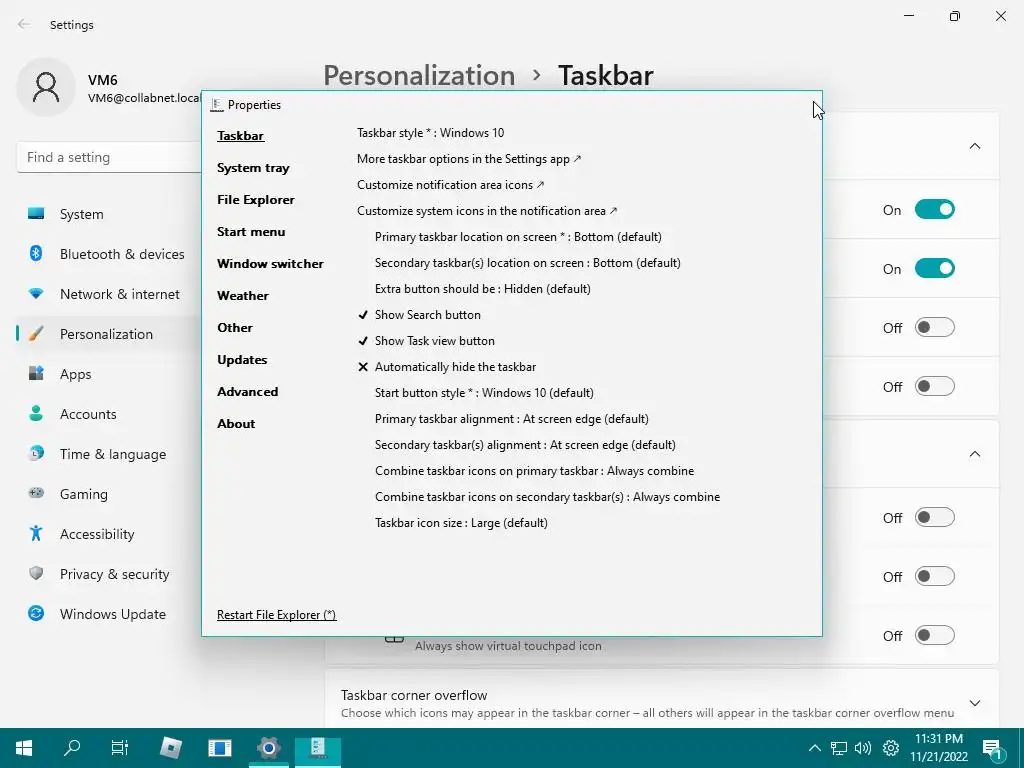Change Primary taskbar alignment option
Screen dimensions: 1024x768
(511, 419)
